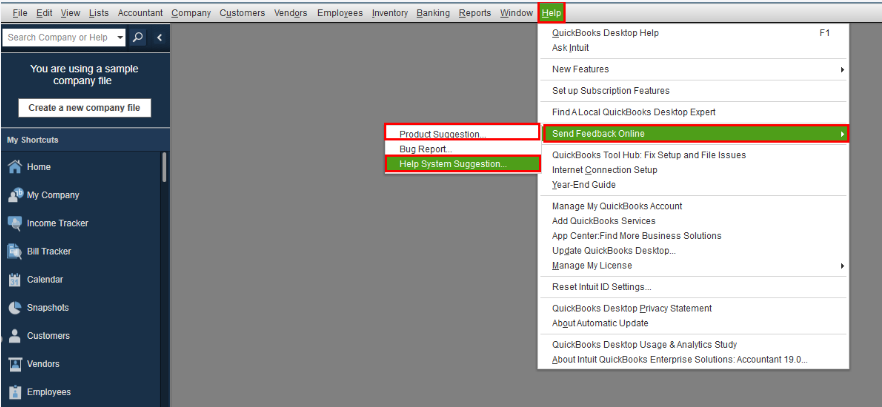Open the Banking menu

(x=433, y=12)
